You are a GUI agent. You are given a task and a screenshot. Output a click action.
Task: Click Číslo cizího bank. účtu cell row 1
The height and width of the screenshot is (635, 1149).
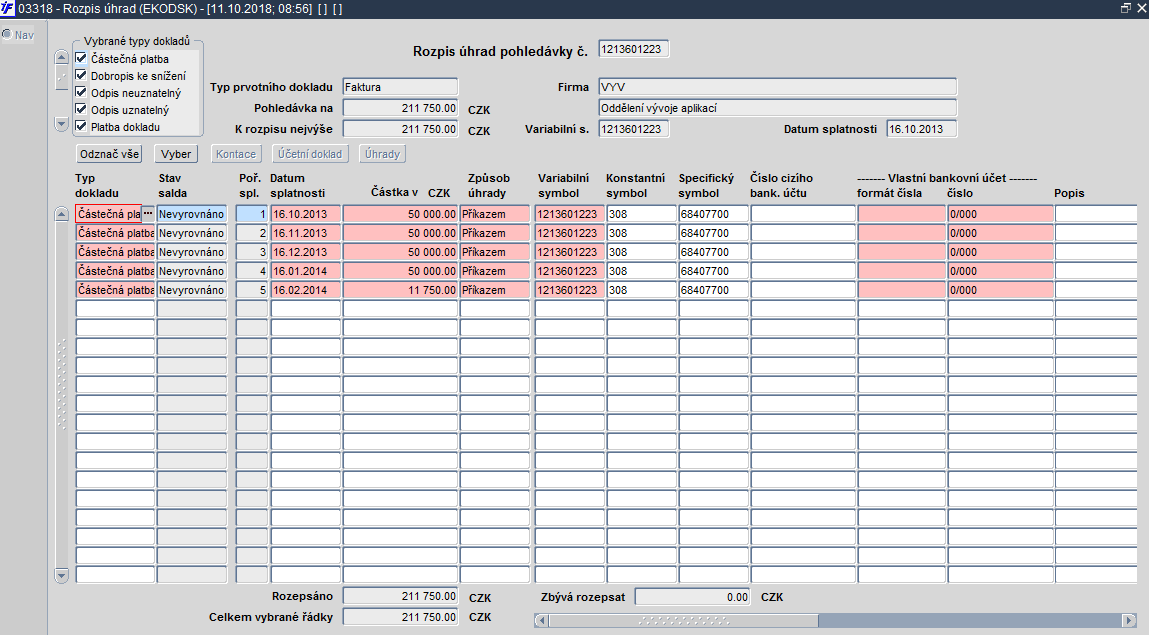coord(803,214)
